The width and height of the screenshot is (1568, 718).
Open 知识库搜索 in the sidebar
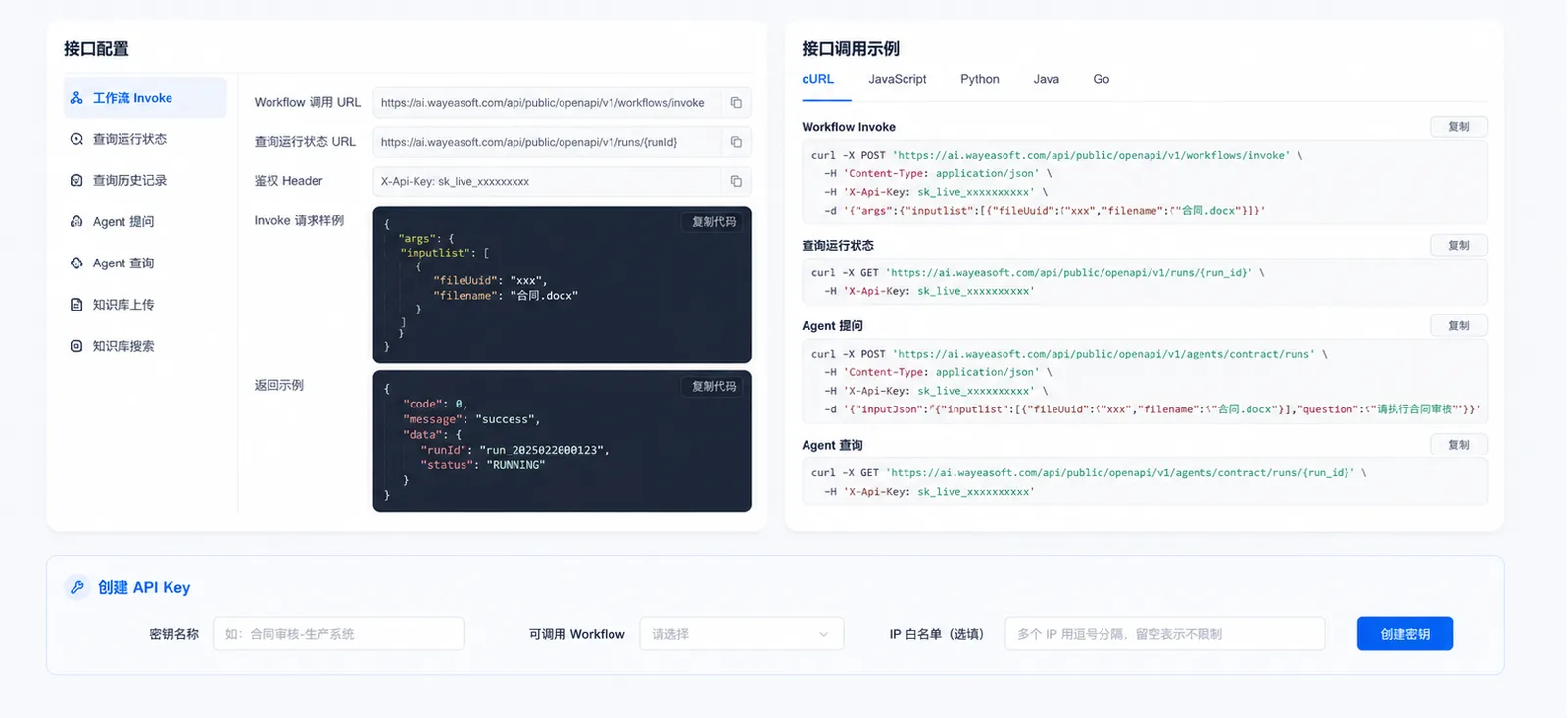click(145, 346)
